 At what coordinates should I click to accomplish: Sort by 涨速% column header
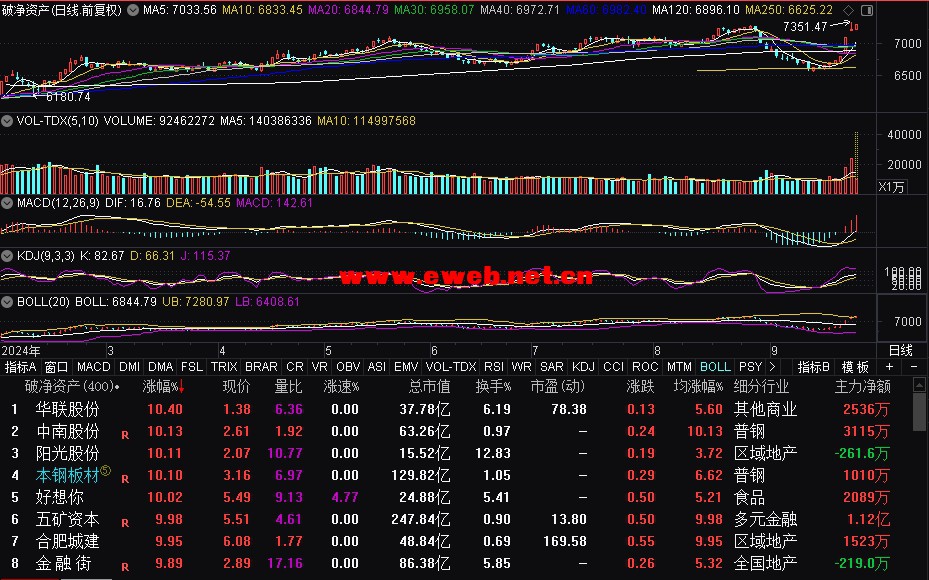click(341, 387)
